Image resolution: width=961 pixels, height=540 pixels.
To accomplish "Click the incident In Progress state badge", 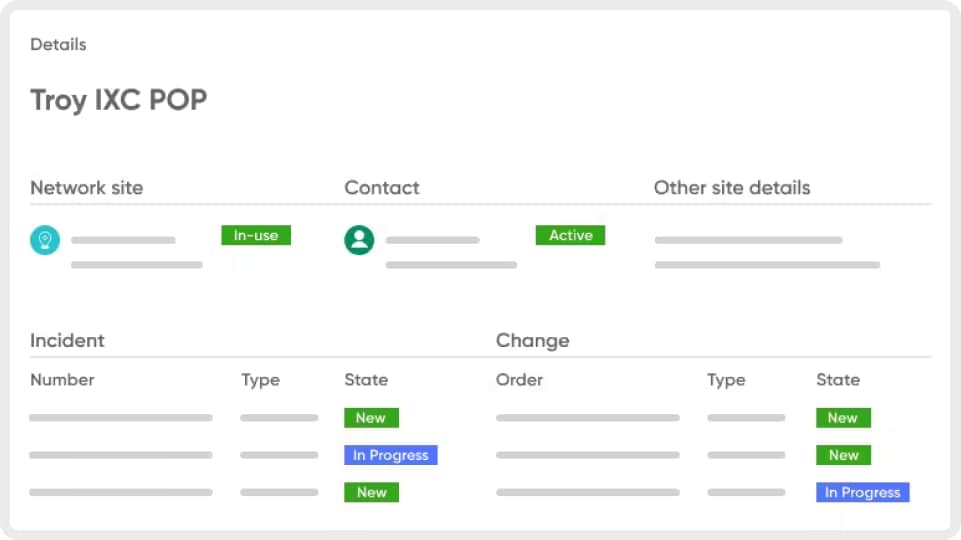I will point(391,455).
